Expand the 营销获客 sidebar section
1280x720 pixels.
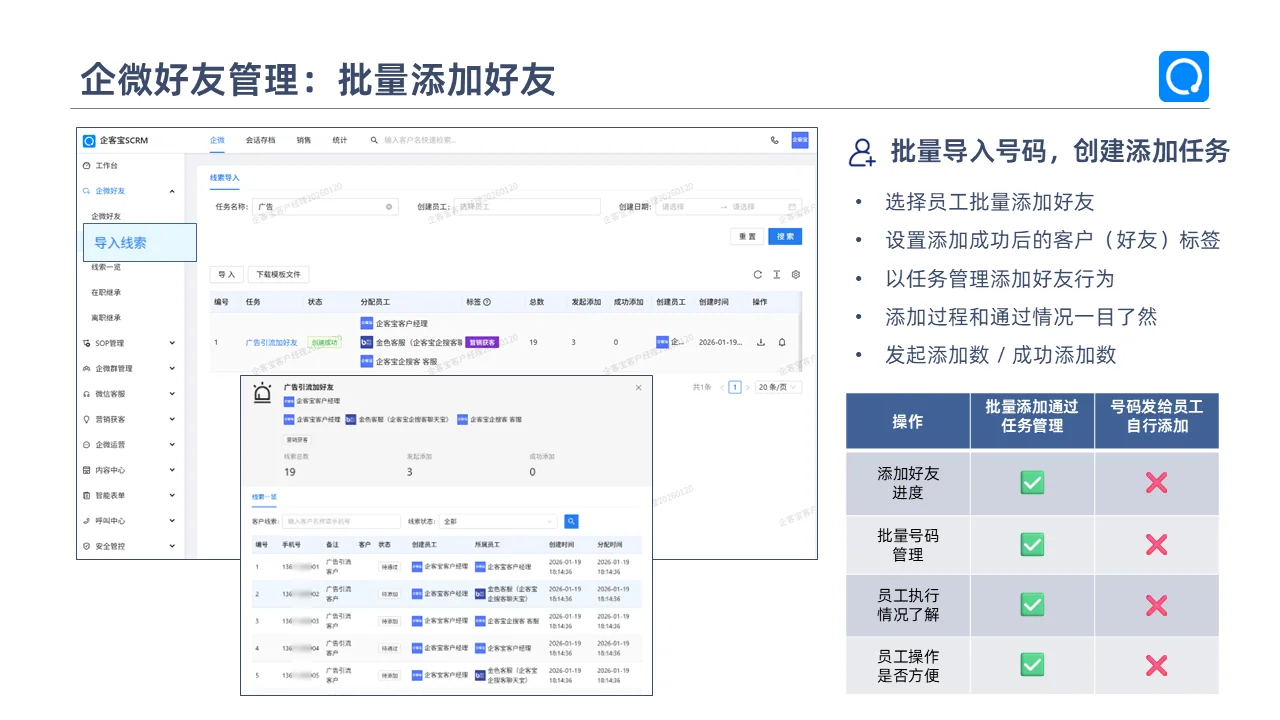click(172, 420)
